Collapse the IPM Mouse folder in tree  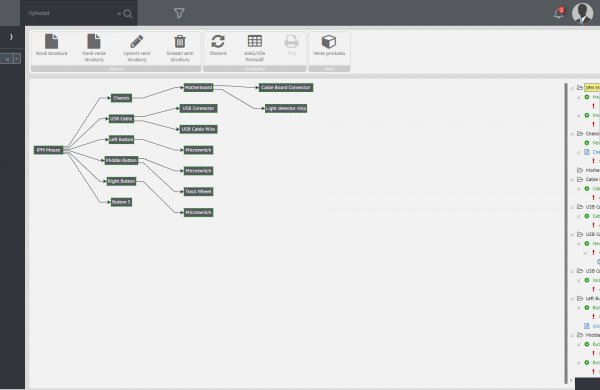(x=572, y=88)
